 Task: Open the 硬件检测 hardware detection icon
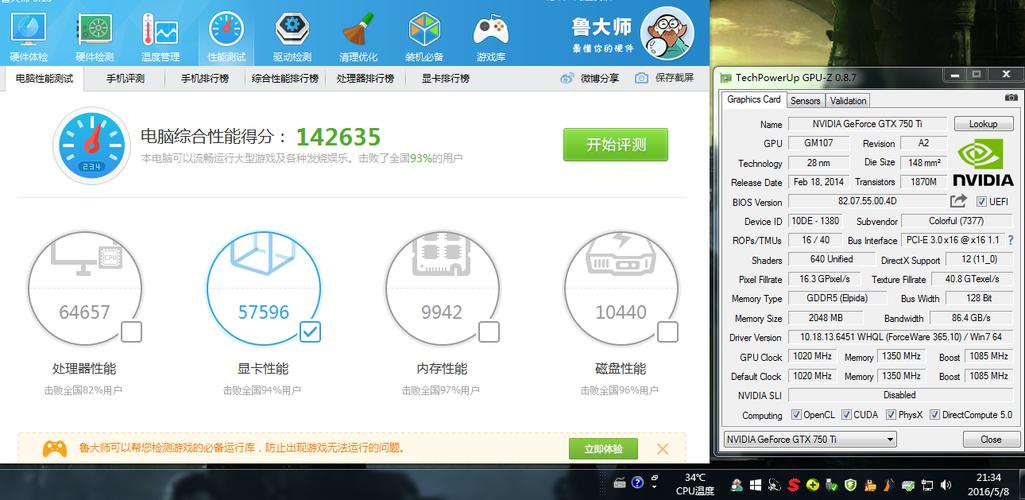click(x=95, y=30)
